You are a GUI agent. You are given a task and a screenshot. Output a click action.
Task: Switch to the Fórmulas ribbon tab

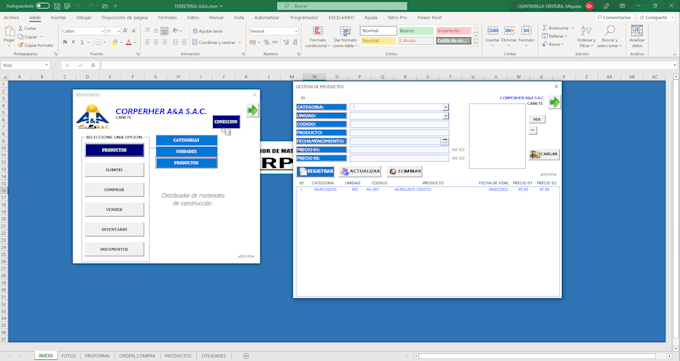pos(167,17)
